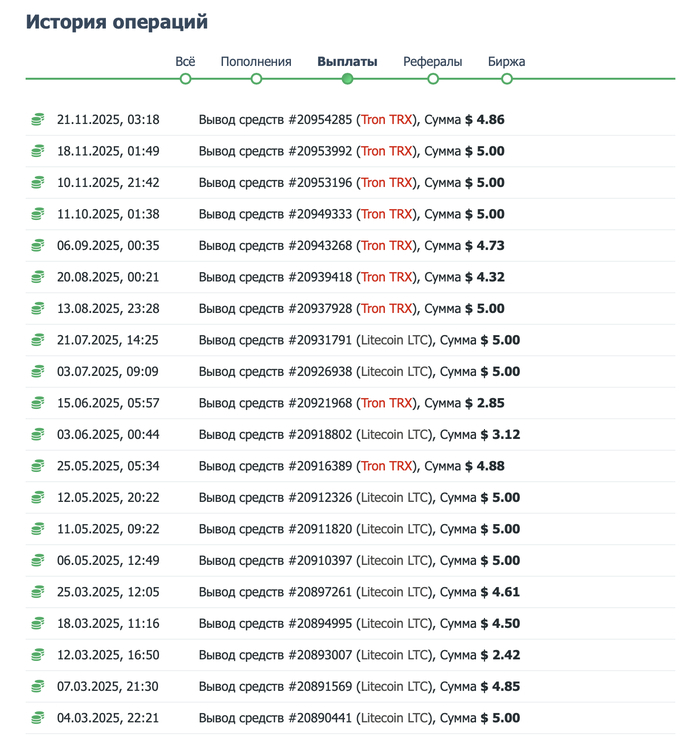Click withdrawal #20931791 Litecoin LTC text
Viewport: 700px width, 744px height.
click(x=395, y=340)
